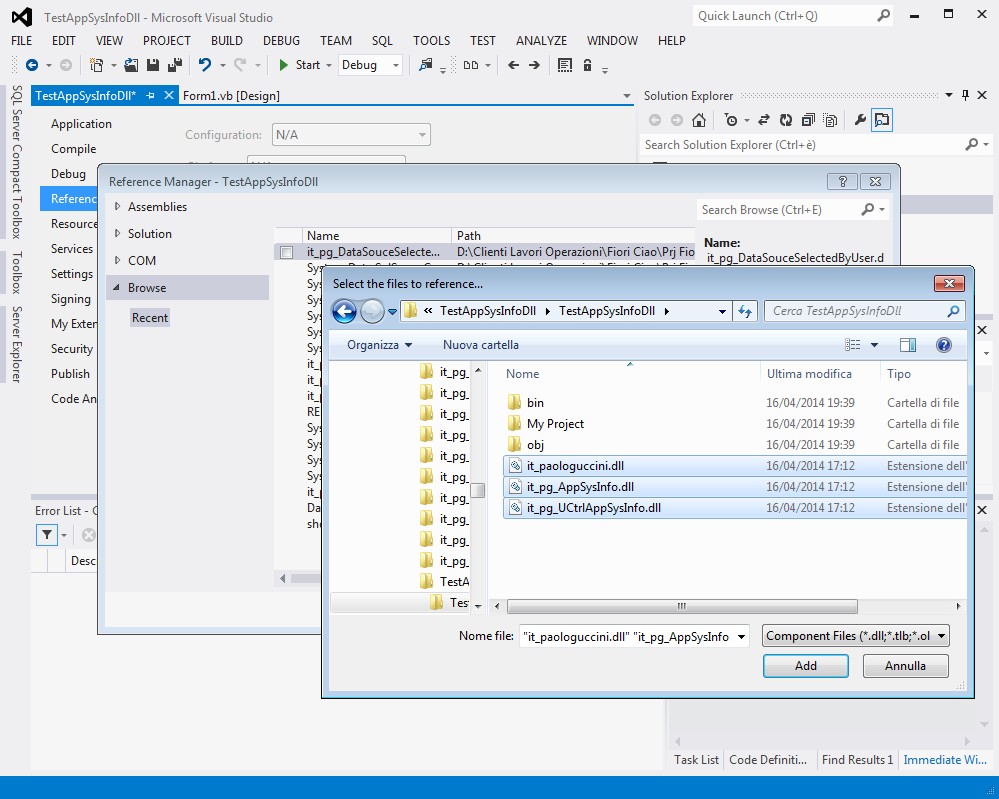Open the Application page in project properties

[x=81, y=124]
